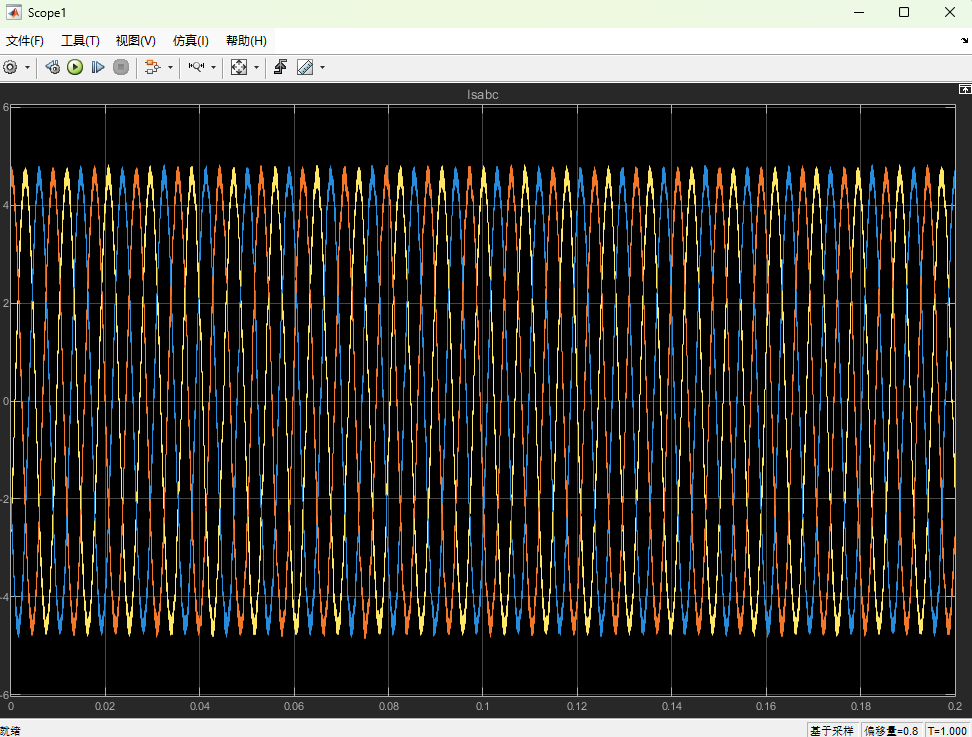The image size is (972, 737).
Task: Click the 基于采样 status bar entry
Action: tap(832, 731)
